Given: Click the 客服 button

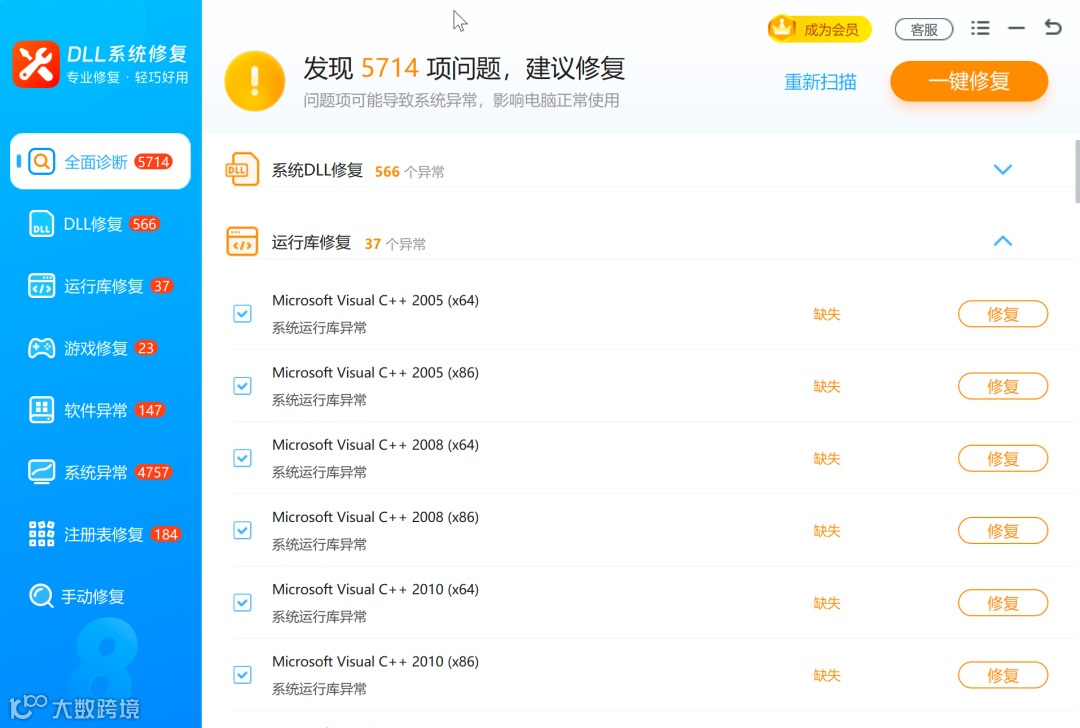Looking at the screenshot, I should click(x=924, y=30).
